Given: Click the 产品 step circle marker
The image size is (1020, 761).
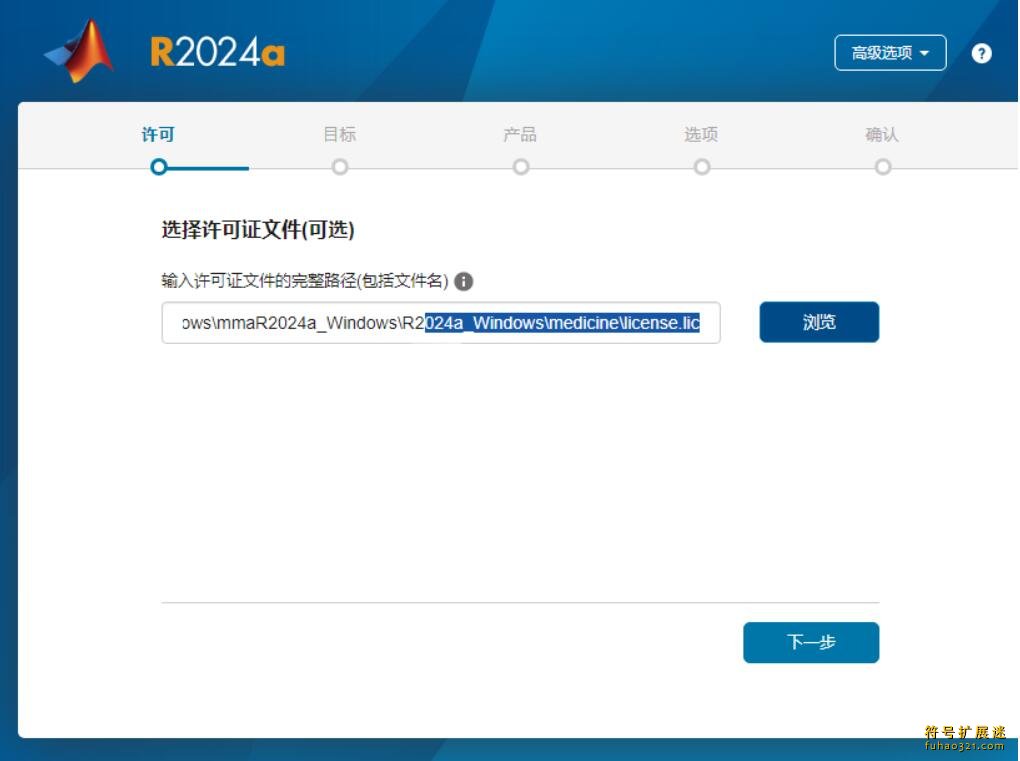Looking at the screenshot, I should [520, 167].
